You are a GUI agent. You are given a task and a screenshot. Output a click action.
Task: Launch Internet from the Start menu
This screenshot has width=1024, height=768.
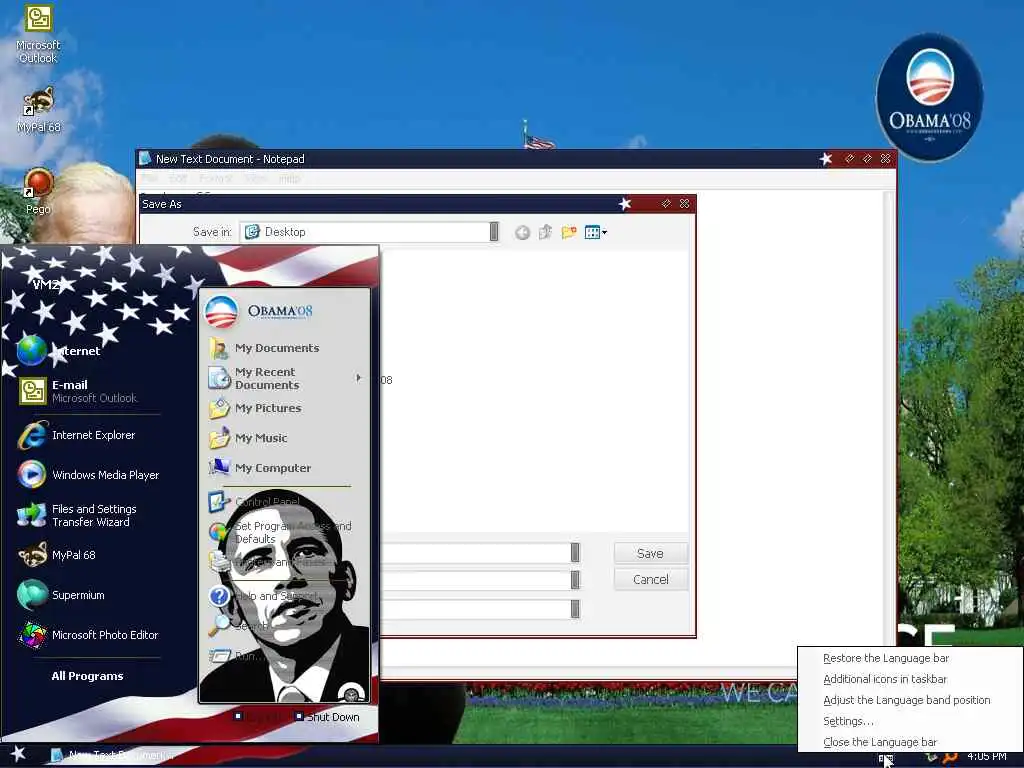[59, 351]
